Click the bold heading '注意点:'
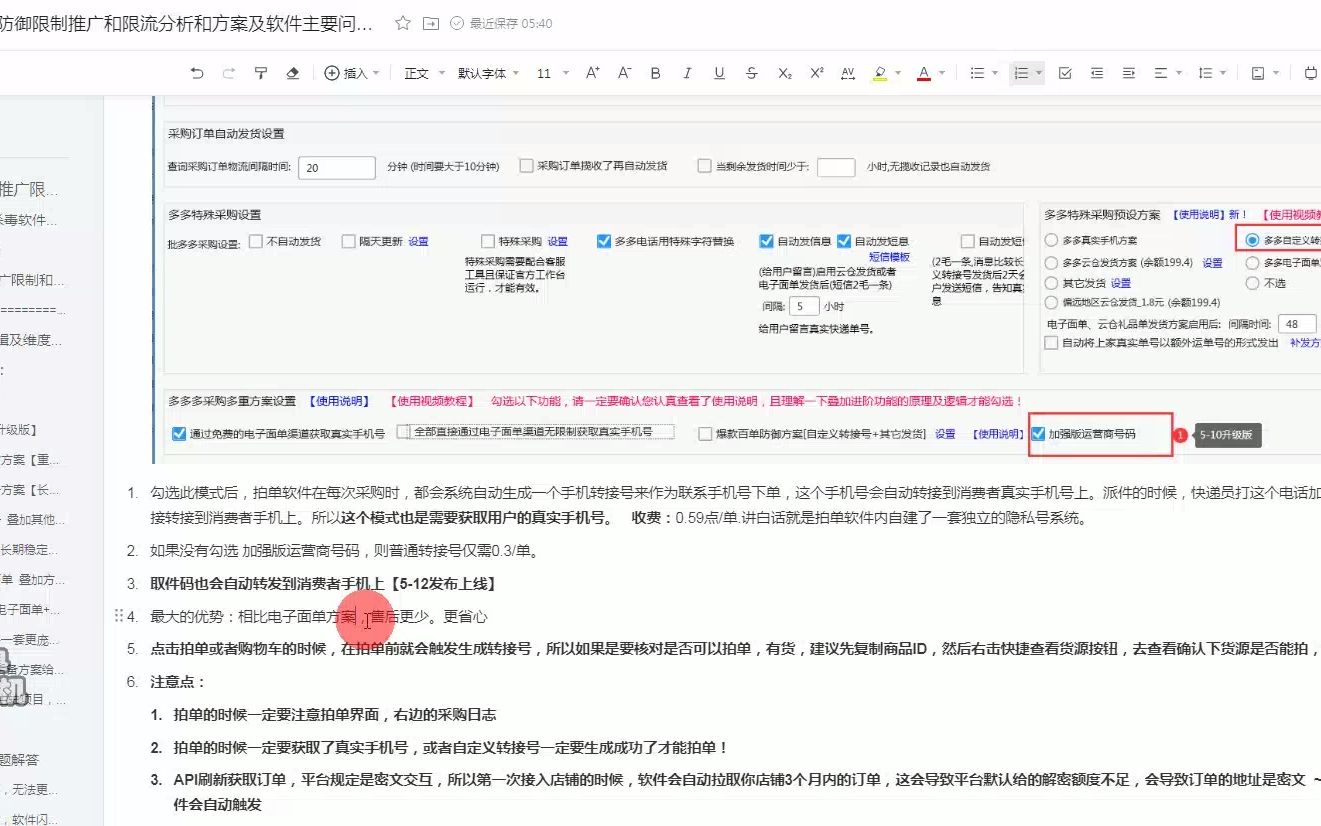This screenshot has width=1321, height=826. tap(177, 682)
